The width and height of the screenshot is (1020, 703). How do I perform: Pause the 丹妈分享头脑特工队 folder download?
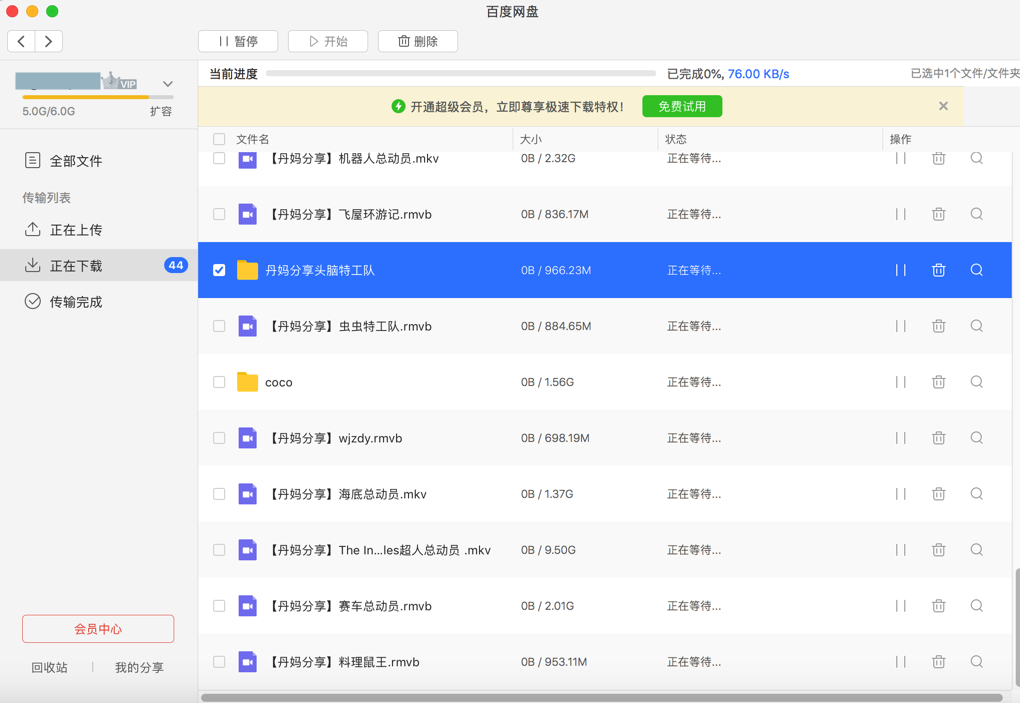pyautogui.click(x=900, y=270)
